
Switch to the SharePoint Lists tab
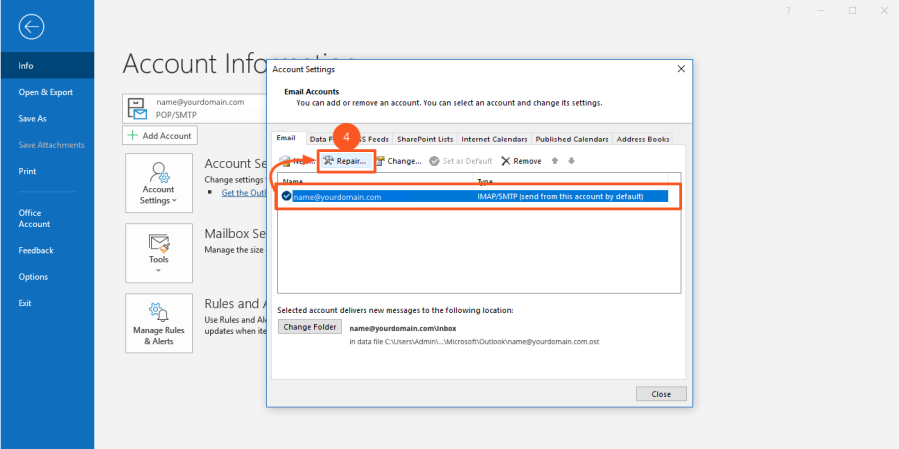(x=424, y=139)
